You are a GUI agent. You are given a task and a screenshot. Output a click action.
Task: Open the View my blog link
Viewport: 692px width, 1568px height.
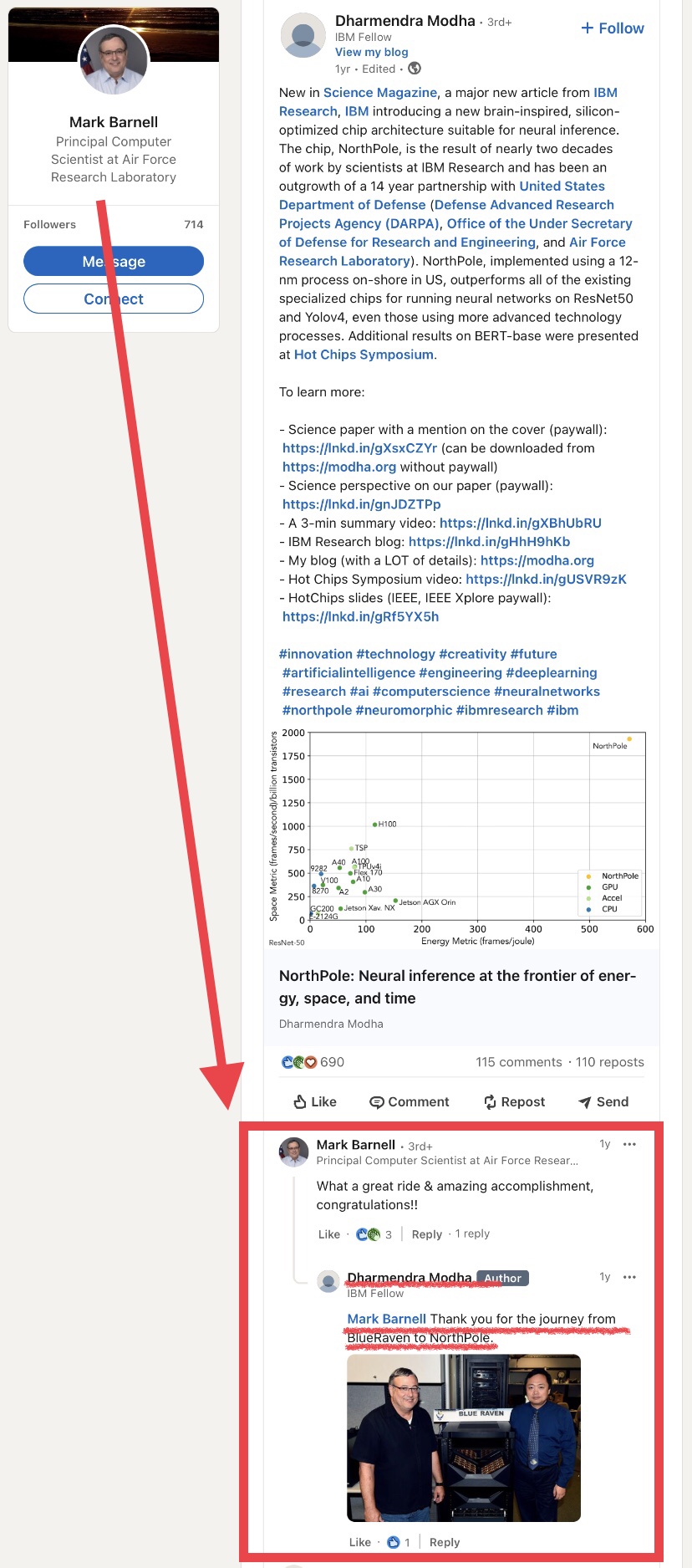click(x=371, y=52)
